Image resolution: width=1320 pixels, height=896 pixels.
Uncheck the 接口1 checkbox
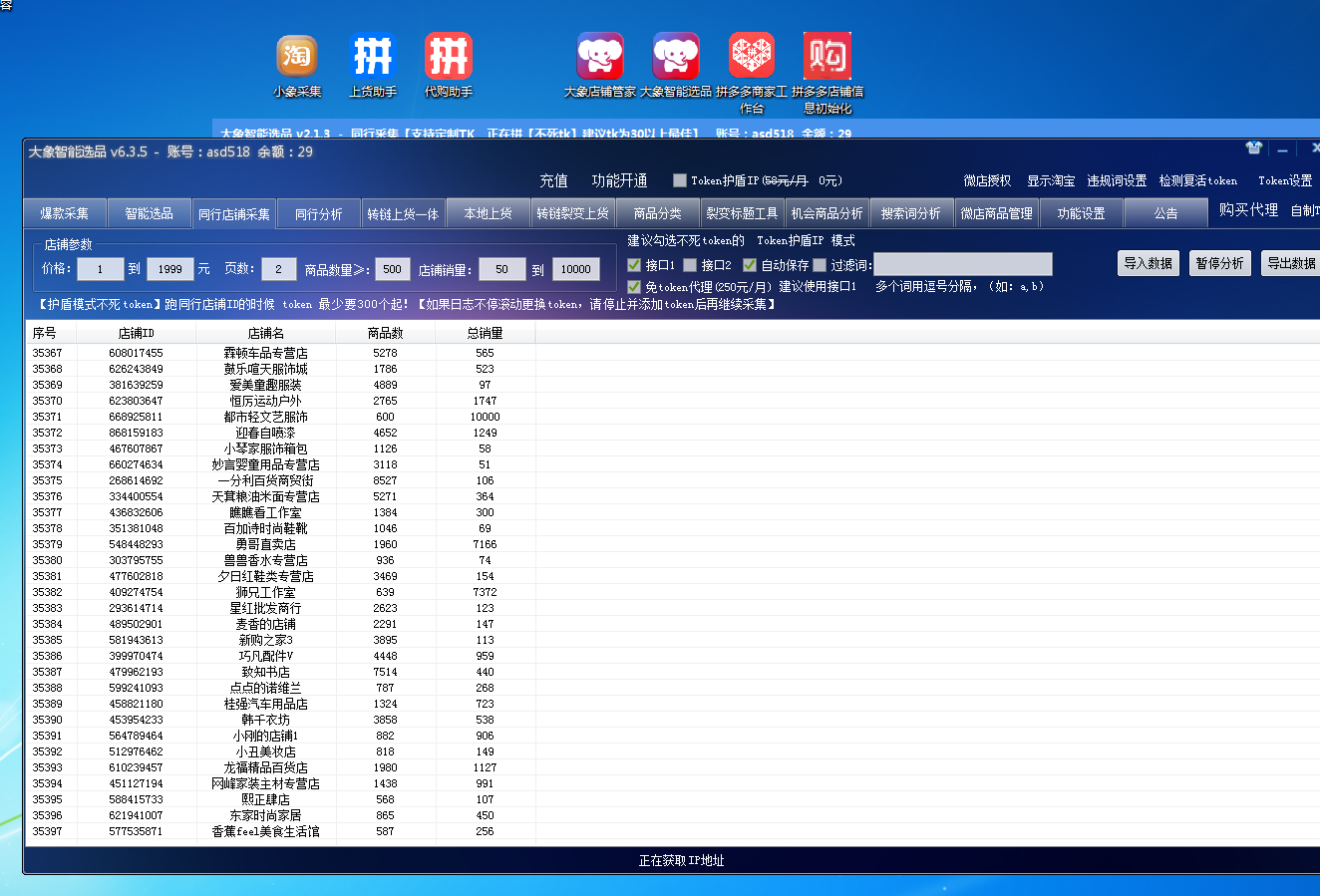click(634, 265)
